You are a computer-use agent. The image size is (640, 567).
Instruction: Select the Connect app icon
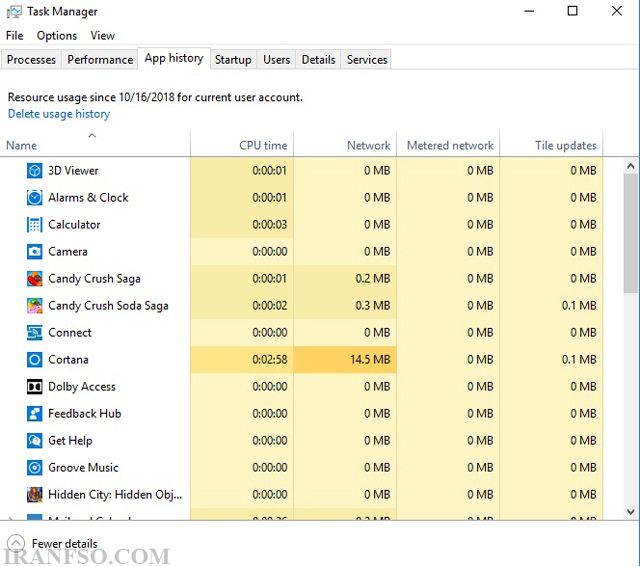click(34, 333)
